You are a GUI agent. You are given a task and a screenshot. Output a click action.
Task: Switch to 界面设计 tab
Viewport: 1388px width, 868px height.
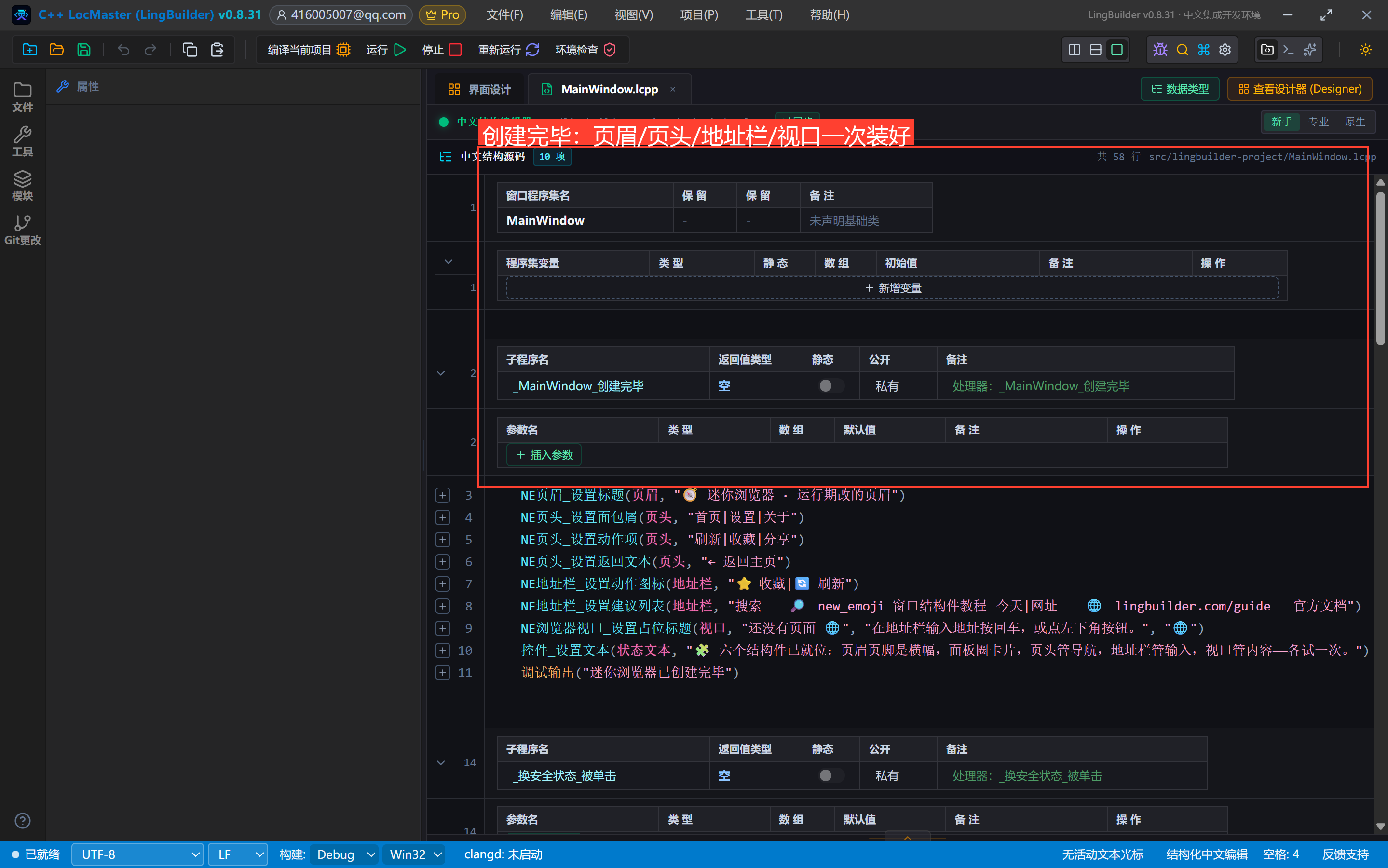[x=479, y=90]
